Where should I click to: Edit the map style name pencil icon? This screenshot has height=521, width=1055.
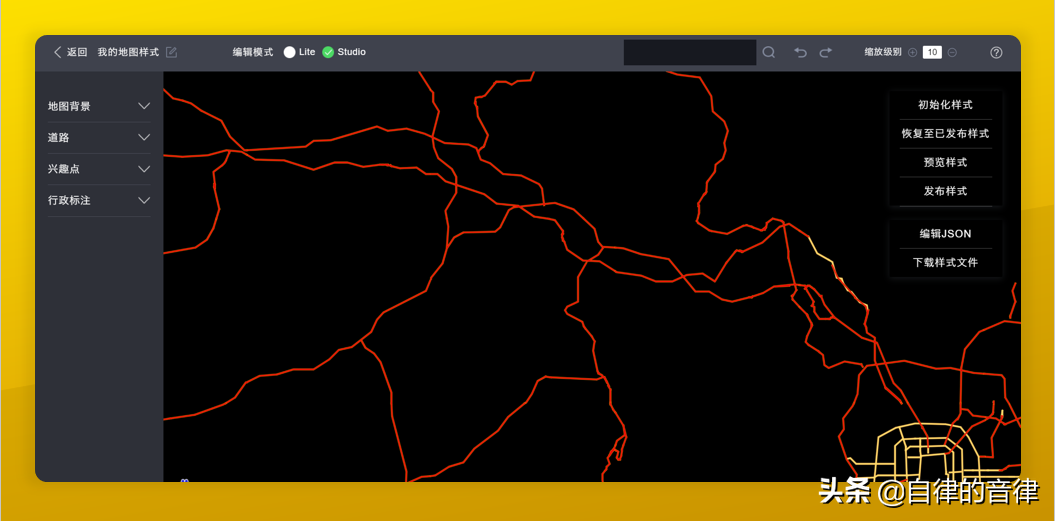172,52
